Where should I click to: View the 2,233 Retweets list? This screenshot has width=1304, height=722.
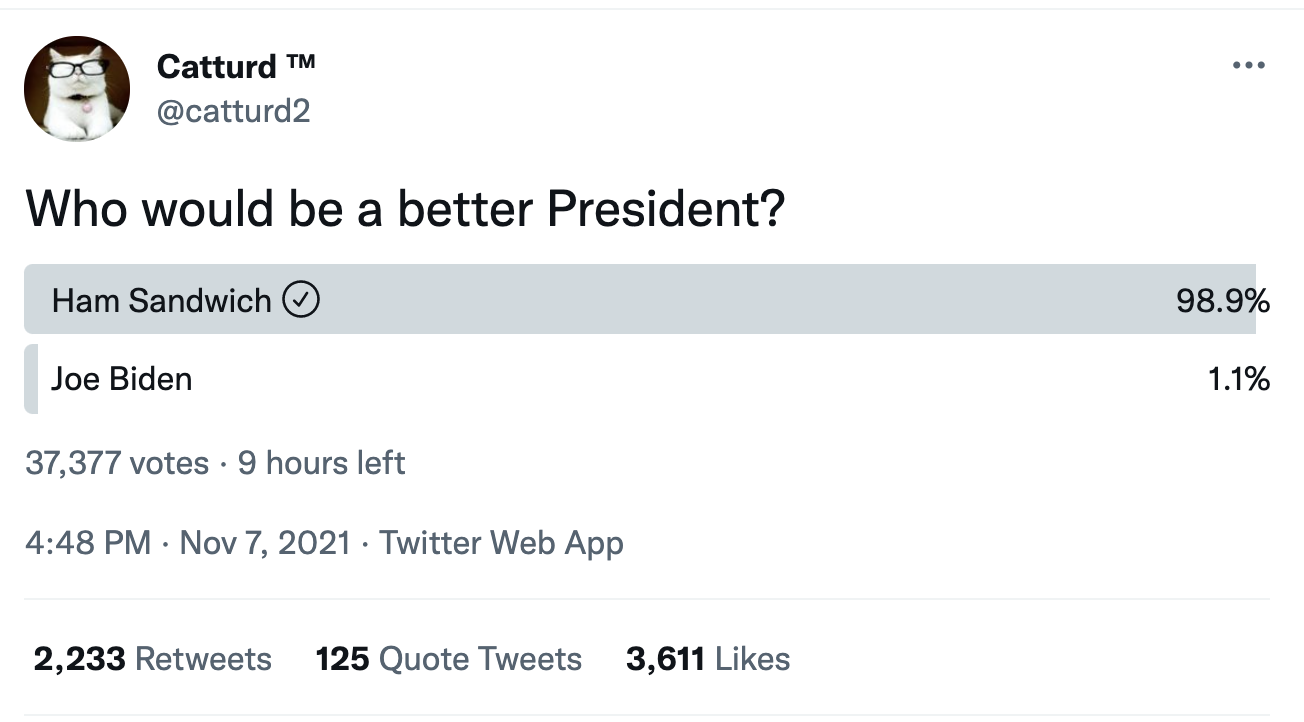pyautogui.click(x=152, y=659)
